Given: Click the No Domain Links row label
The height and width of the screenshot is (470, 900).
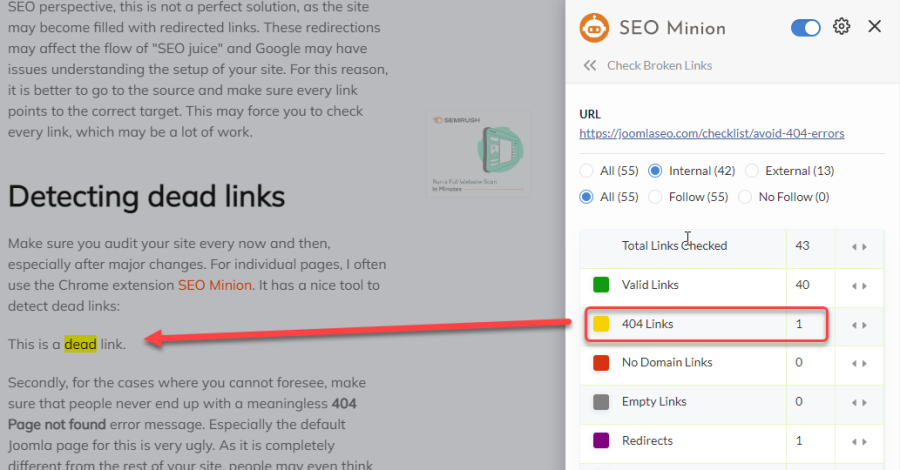Looking at the screenshot, I should tap(667, 363).
